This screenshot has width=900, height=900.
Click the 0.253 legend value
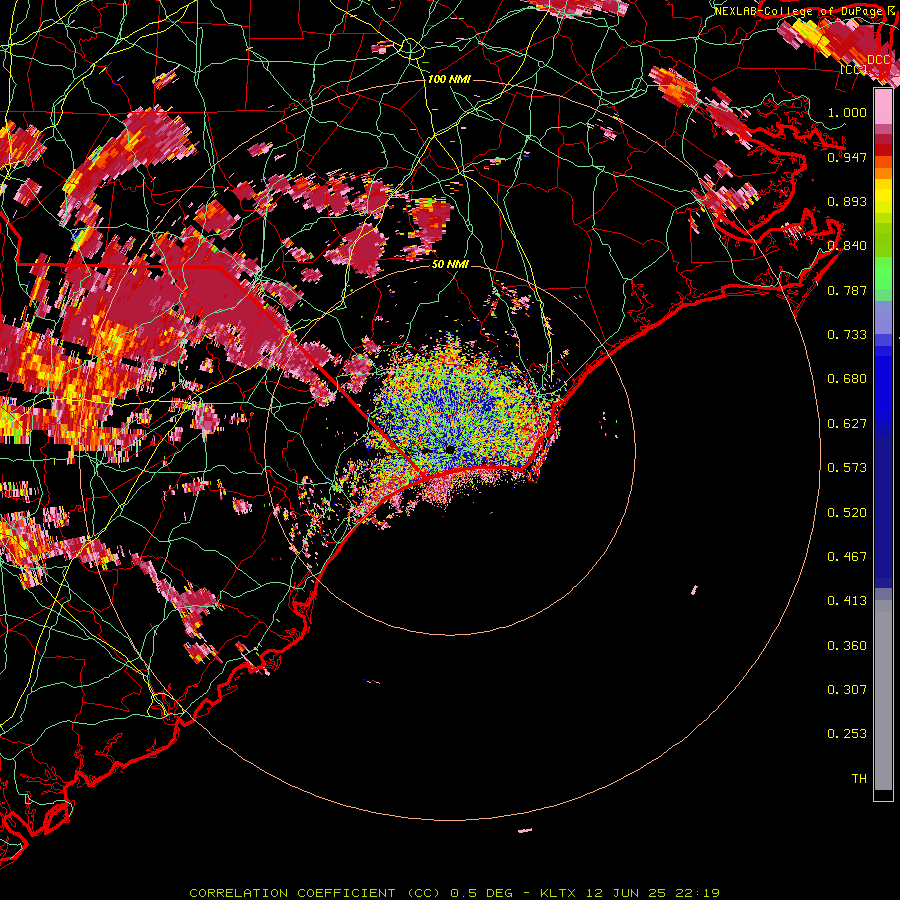pyautogui.click(x=847, y=734)
